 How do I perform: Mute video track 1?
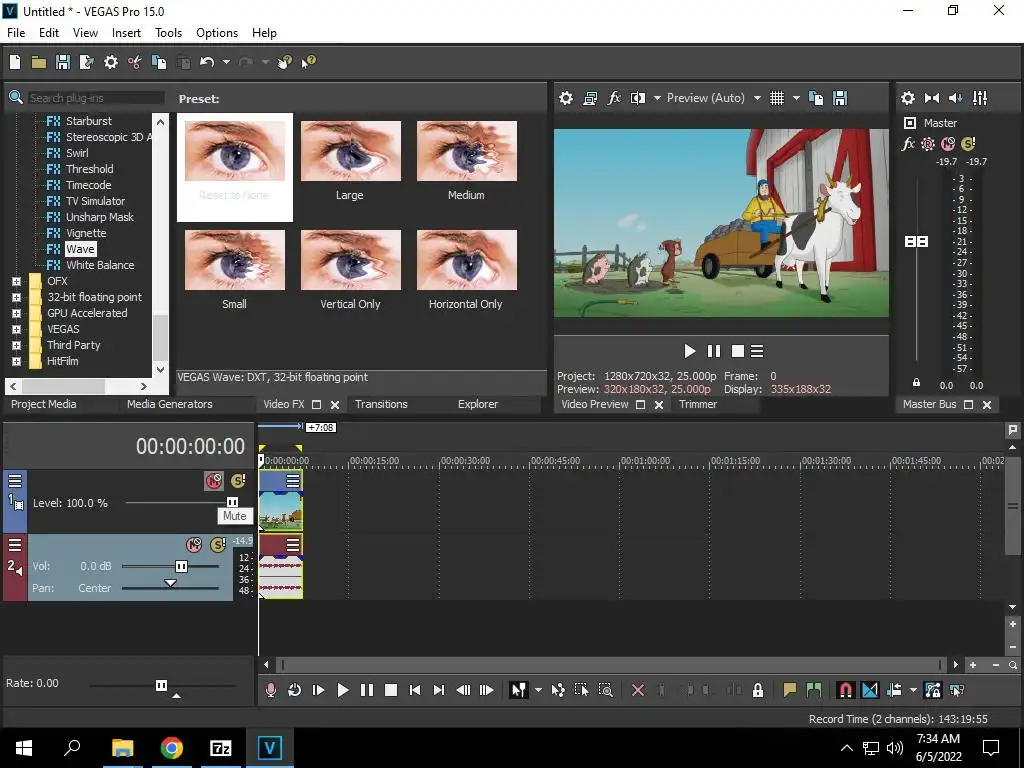coord(214,481)
